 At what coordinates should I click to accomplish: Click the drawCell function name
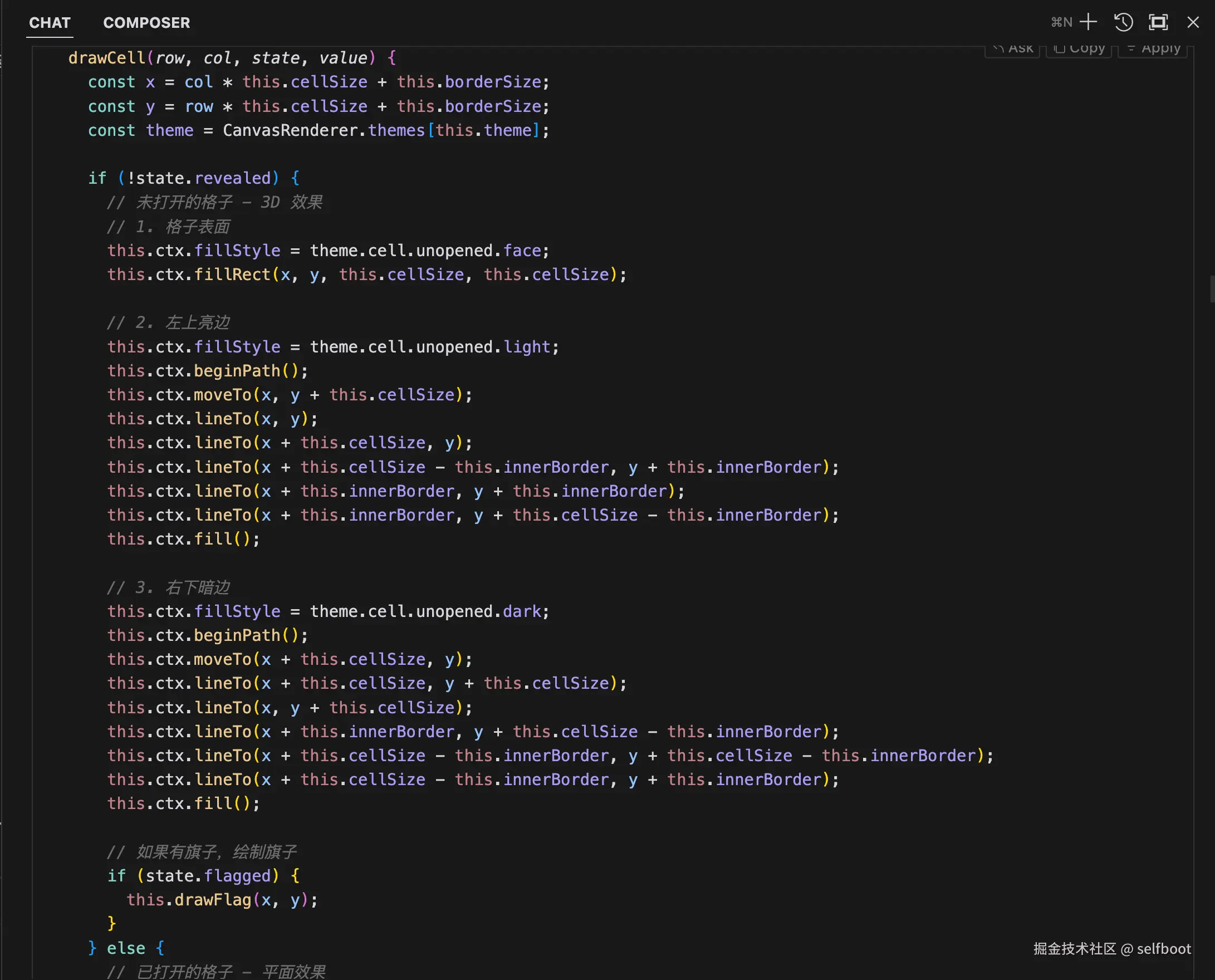pyautogui.click(x=106, y=58)
